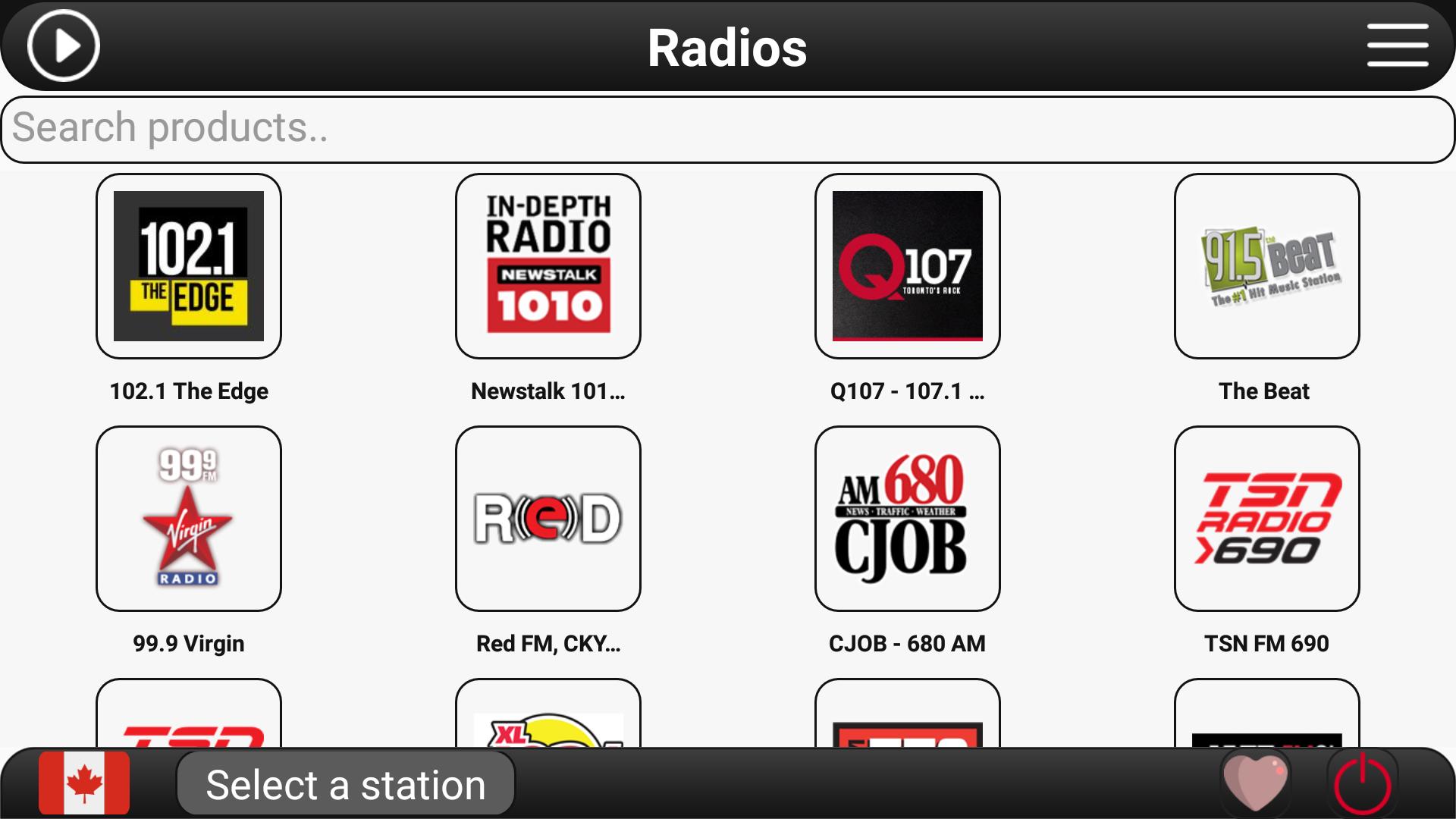Image resolution: width=1456 pixels, height=819 pixels.
Task: Select the 99.9 Virgin Radio icon
Action: [190, 516]
